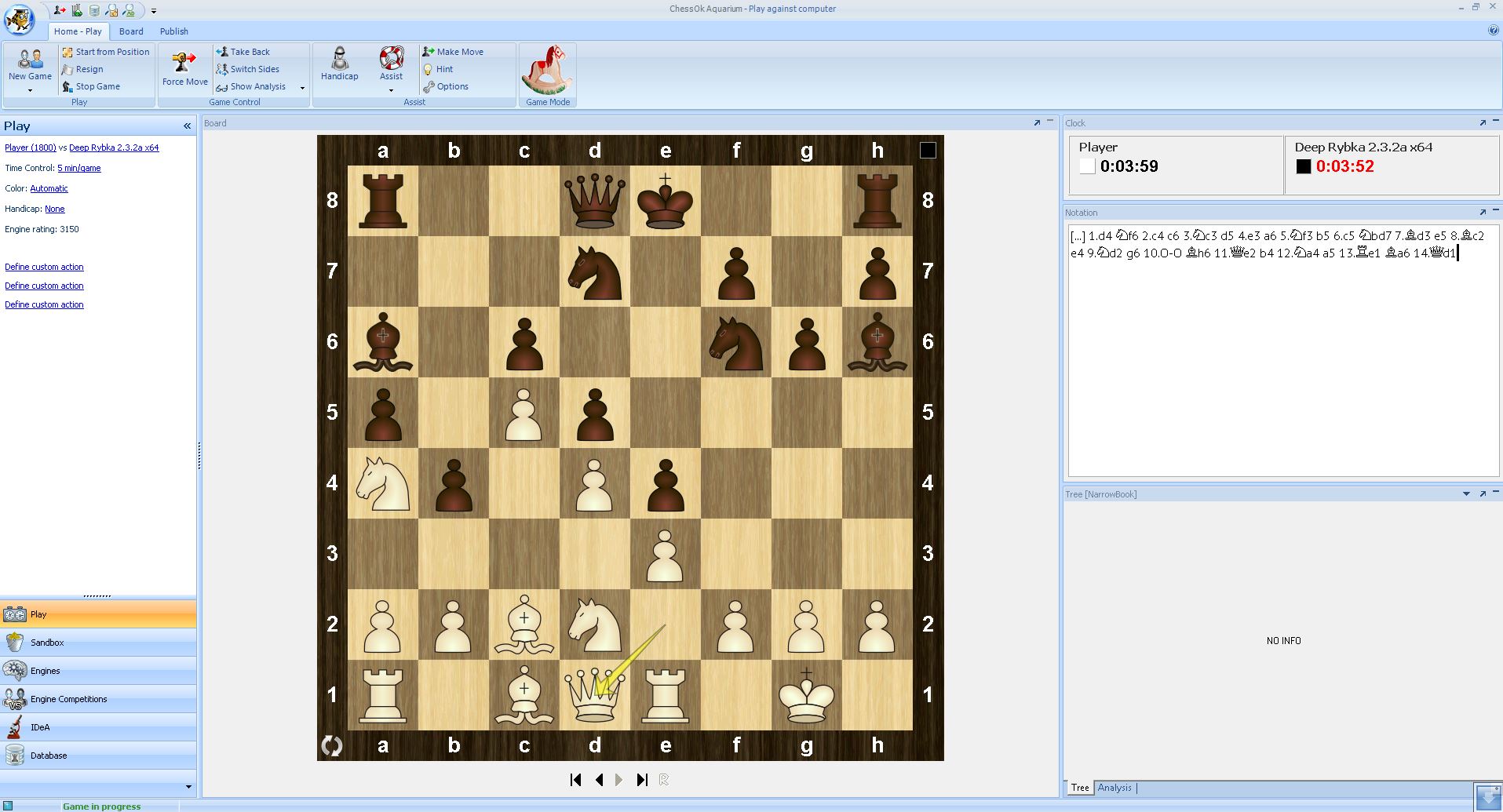The image size is (1503, 812).
Task: Switch to the Board ribbon tab
Action: [x=131, y=31]
